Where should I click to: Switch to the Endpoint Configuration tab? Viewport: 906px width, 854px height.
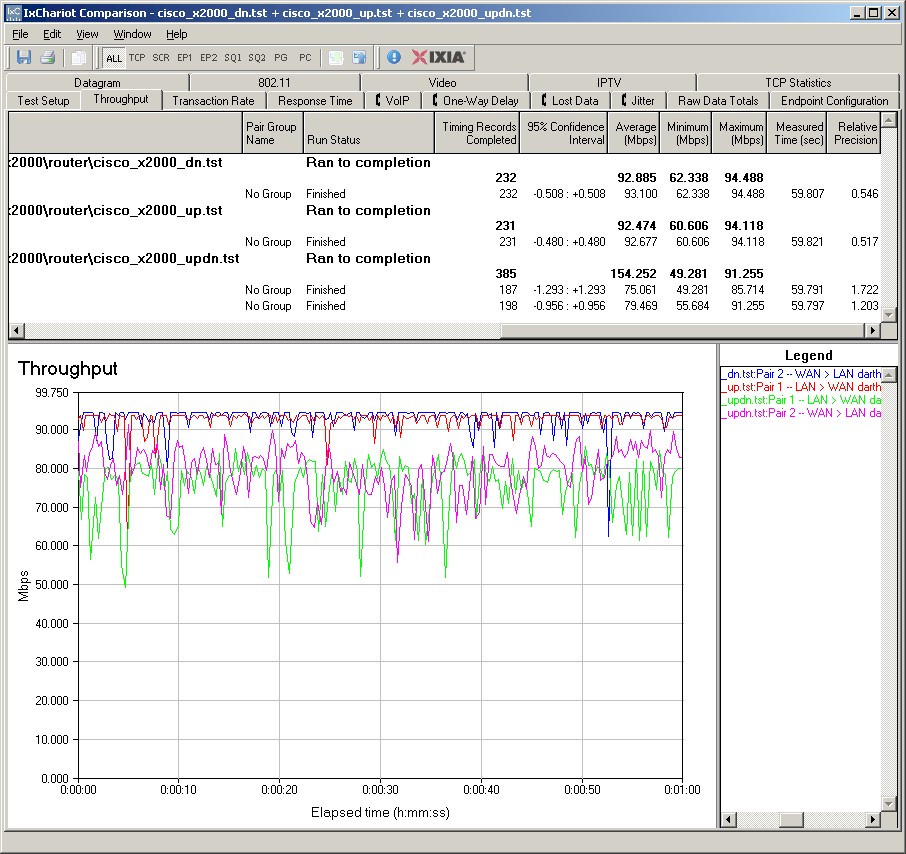click(834, 101)
